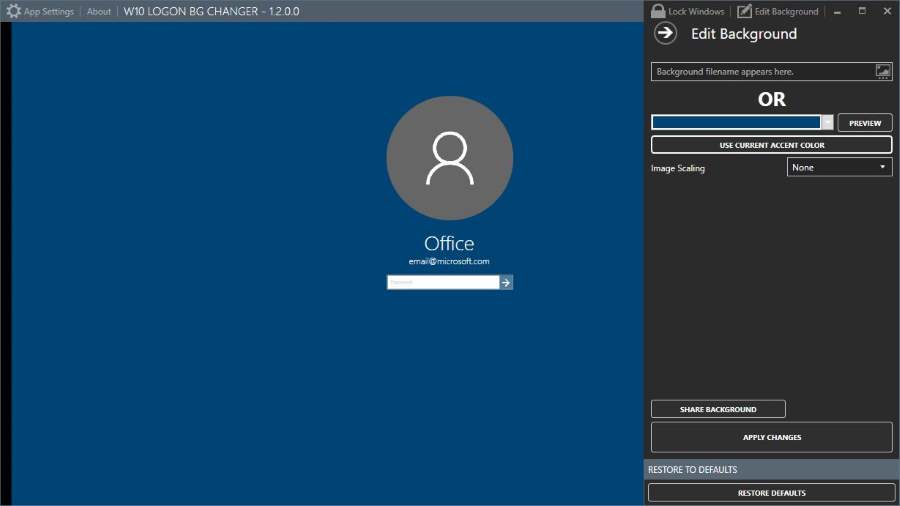Viewport: 900px width, 506px height.
Task: Click the user avatar picture
Action: tap(450, 158)
